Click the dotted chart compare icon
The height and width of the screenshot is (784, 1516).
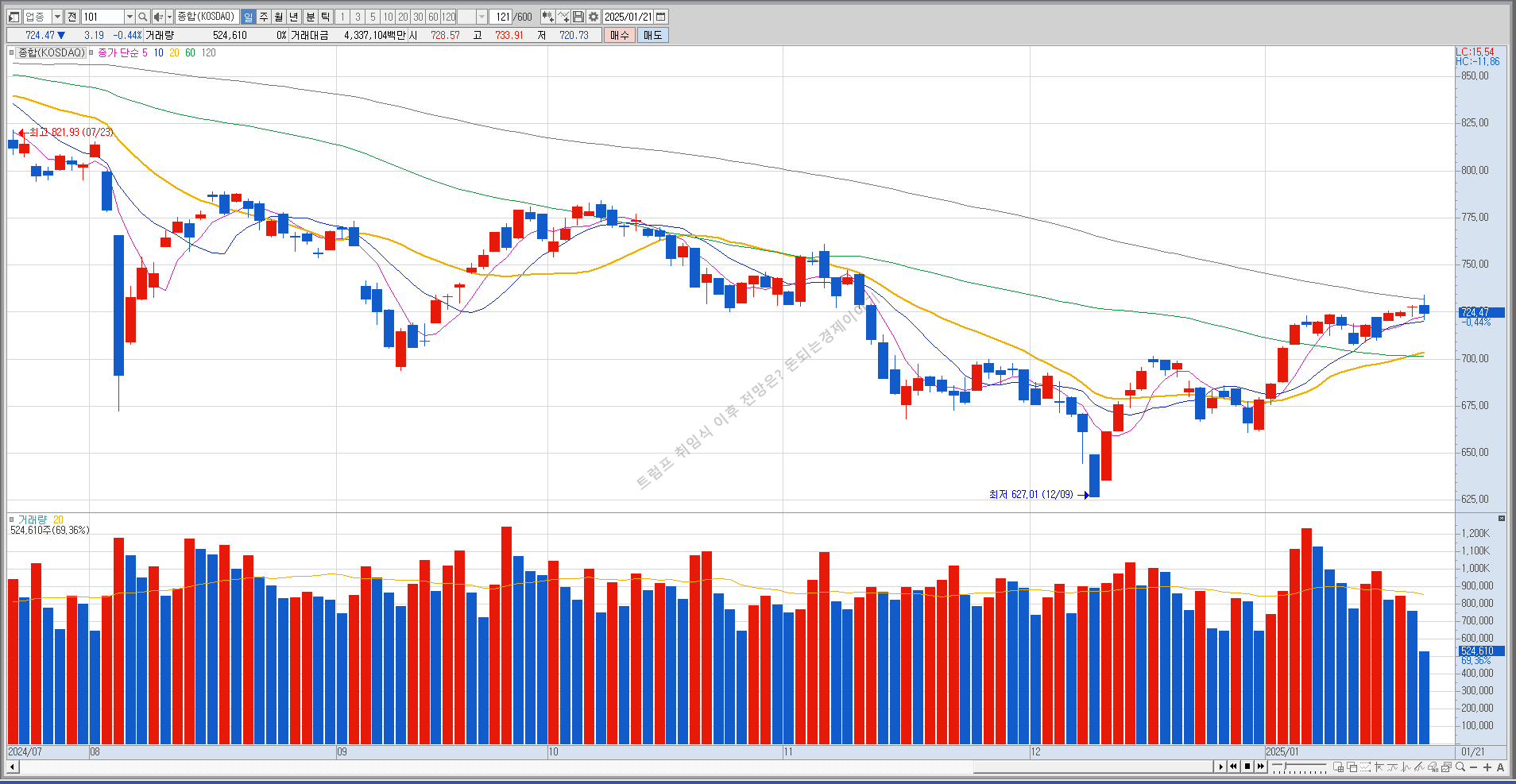tap(1365, 767)
